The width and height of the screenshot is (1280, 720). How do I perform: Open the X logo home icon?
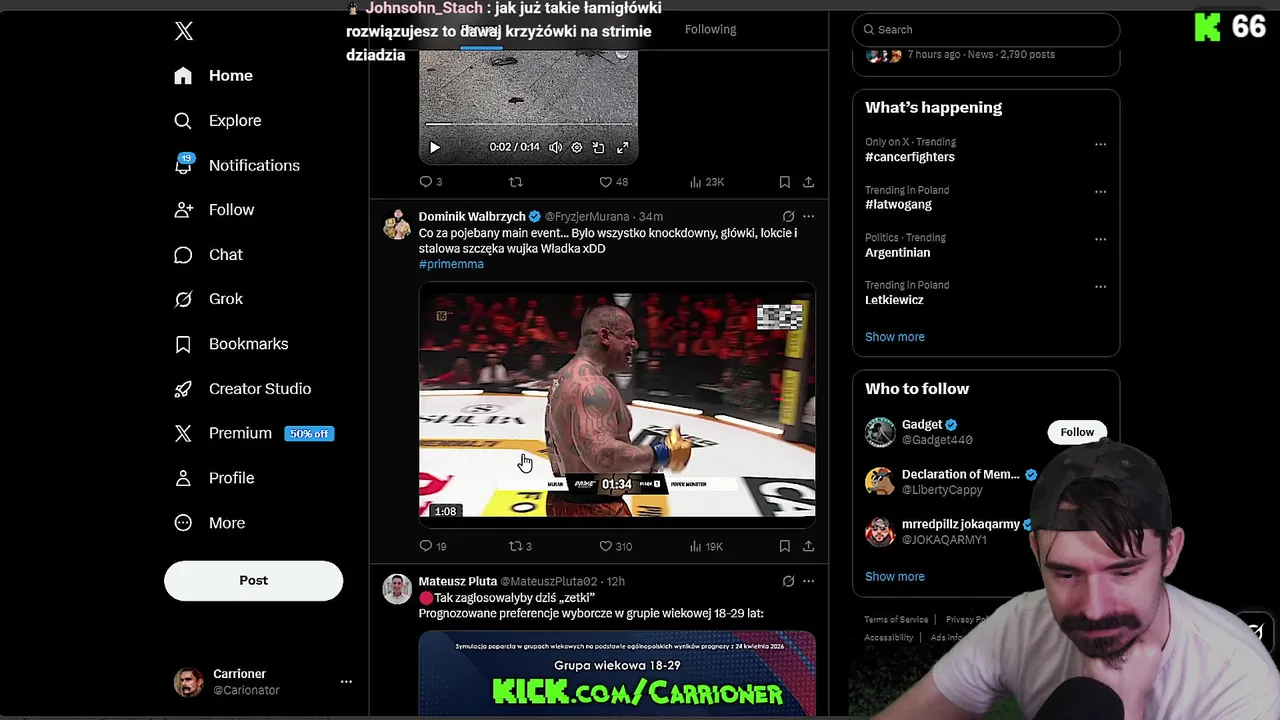(x=184, y=31)
